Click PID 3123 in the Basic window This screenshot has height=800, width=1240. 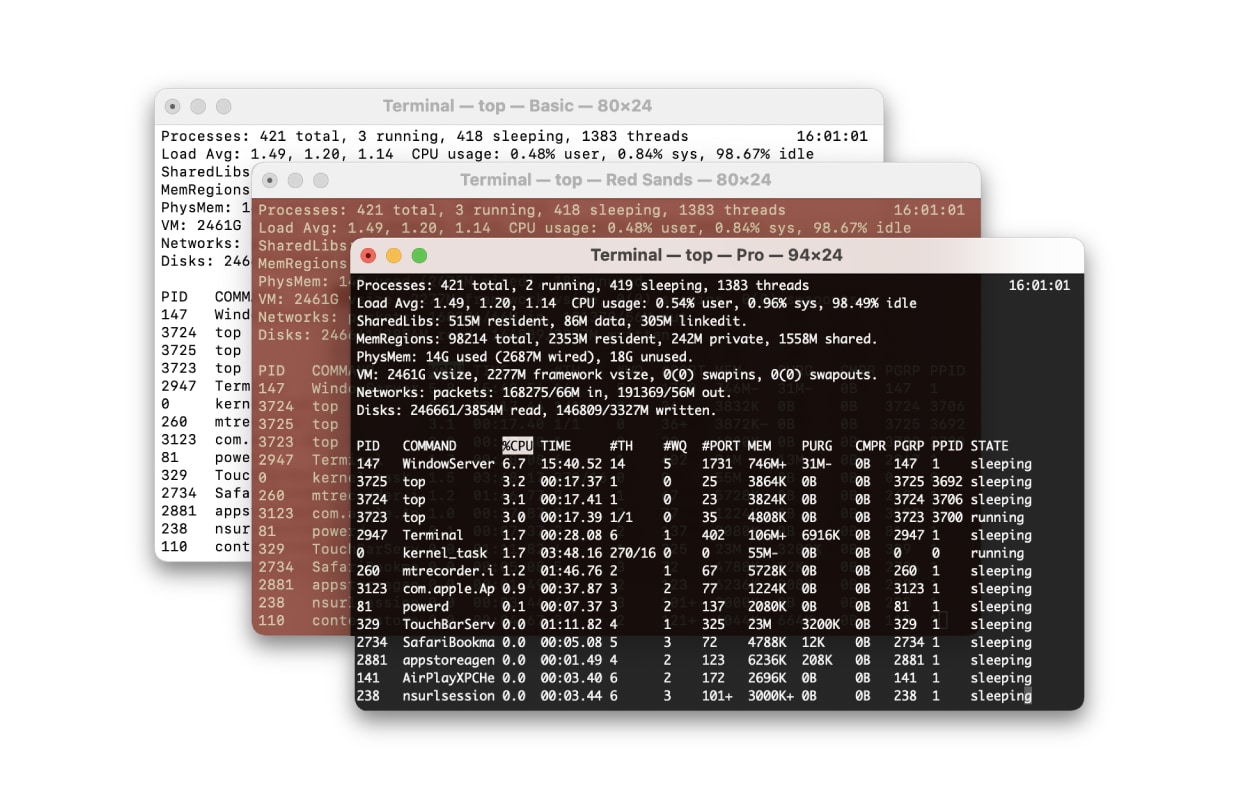tap(179, 439)
